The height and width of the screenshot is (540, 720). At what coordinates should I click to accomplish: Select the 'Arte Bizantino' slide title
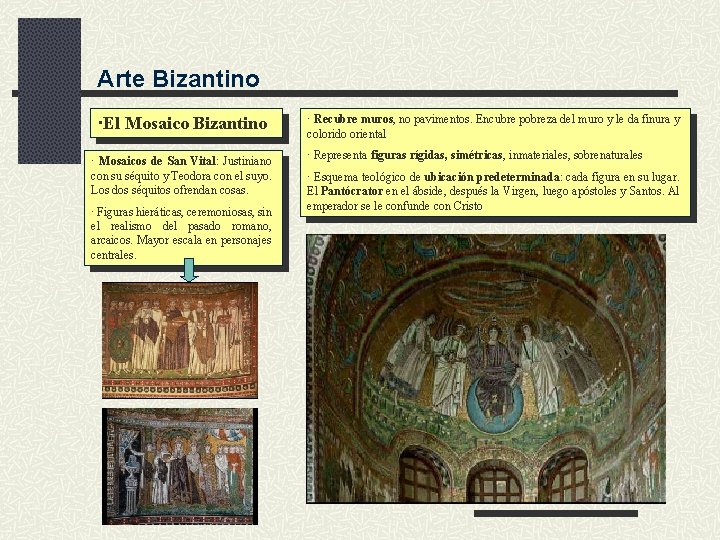coord(178,79)
